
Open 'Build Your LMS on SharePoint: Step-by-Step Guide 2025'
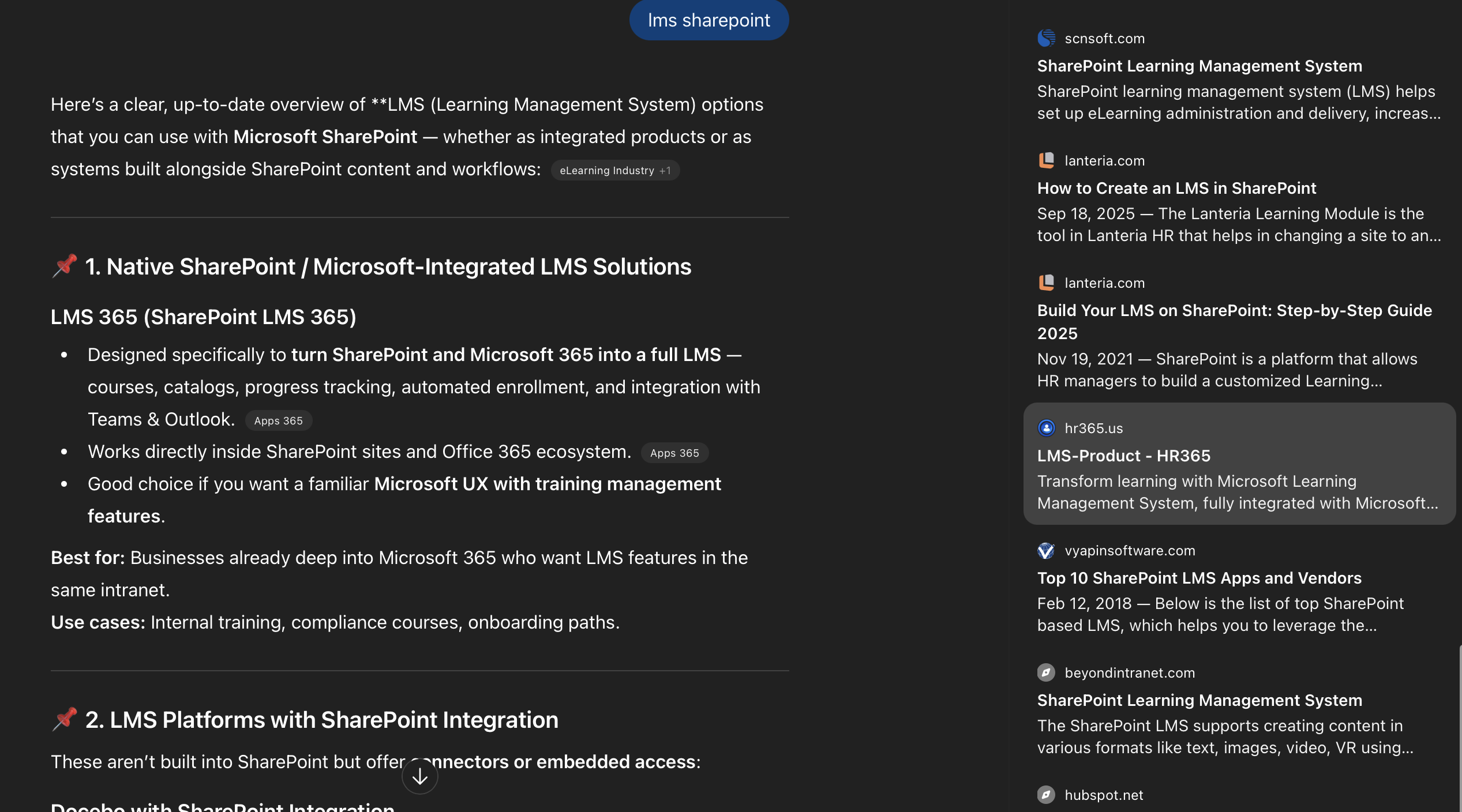click(x=1235, y=321)
